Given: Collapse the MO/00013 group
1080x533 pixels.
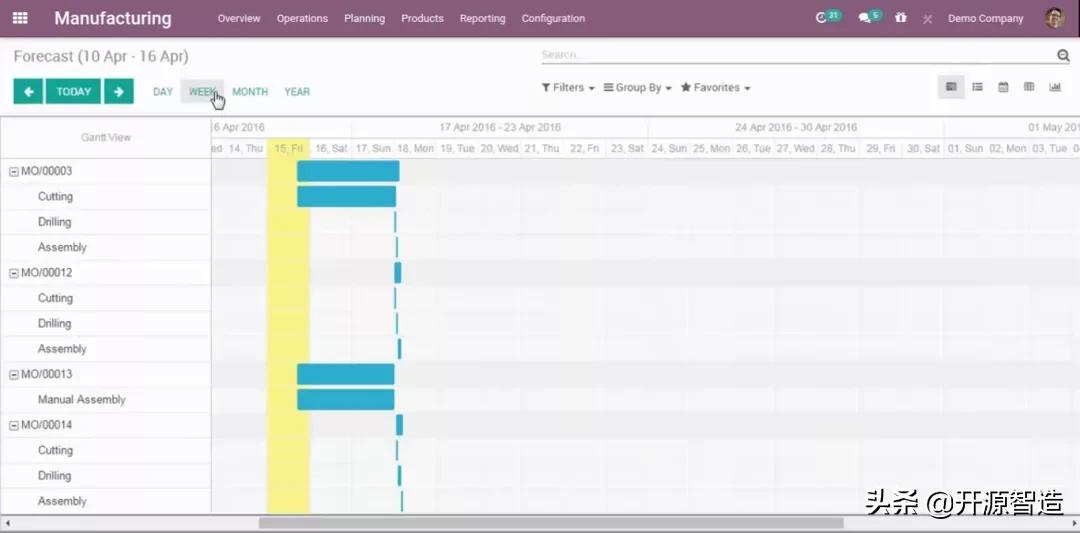Looking at the screenshot, I should tap(13, 375).
